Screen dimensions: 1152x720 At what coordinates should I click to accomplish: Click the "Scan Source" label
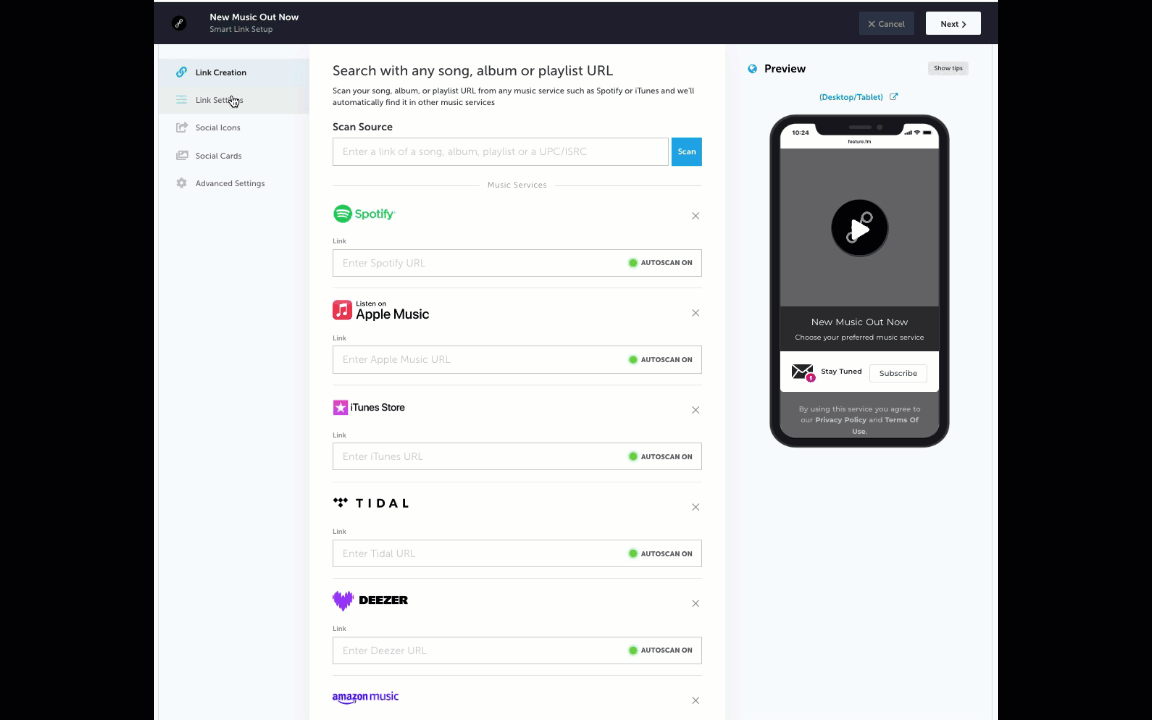point(362,126)
